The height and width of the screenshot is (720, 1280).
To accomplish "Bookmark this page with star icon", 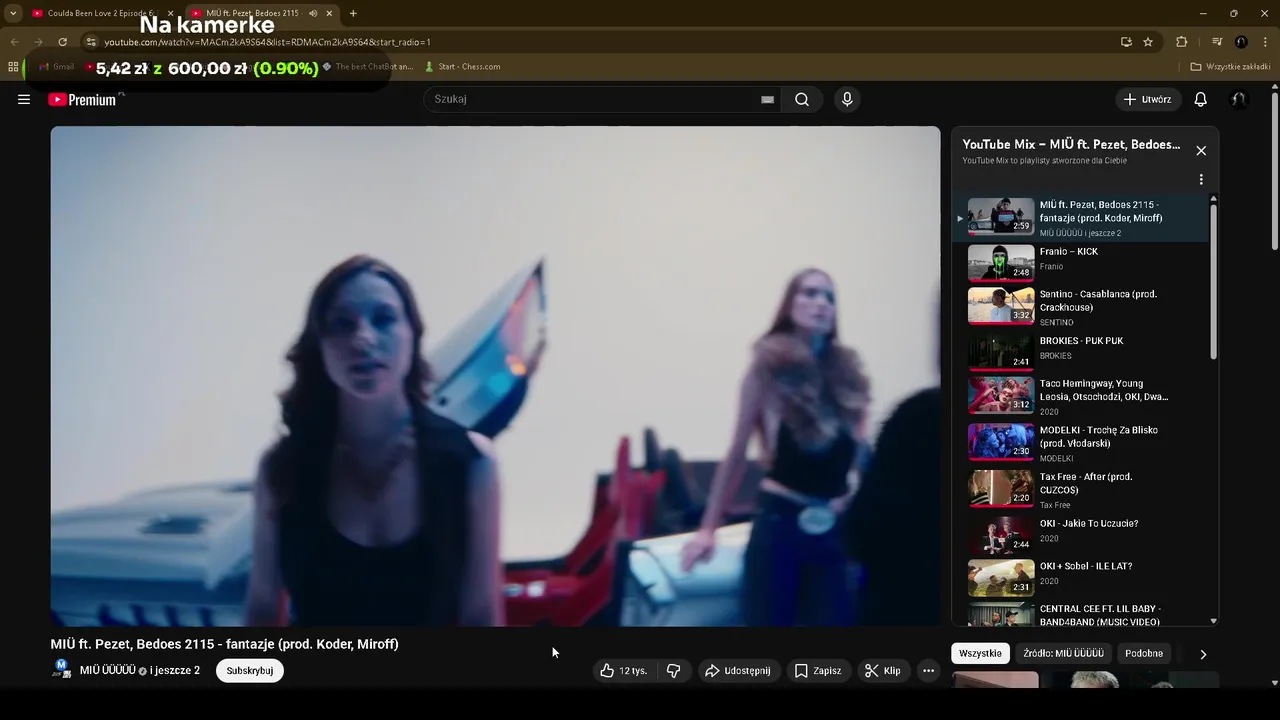I will (x=1148, y=42).
